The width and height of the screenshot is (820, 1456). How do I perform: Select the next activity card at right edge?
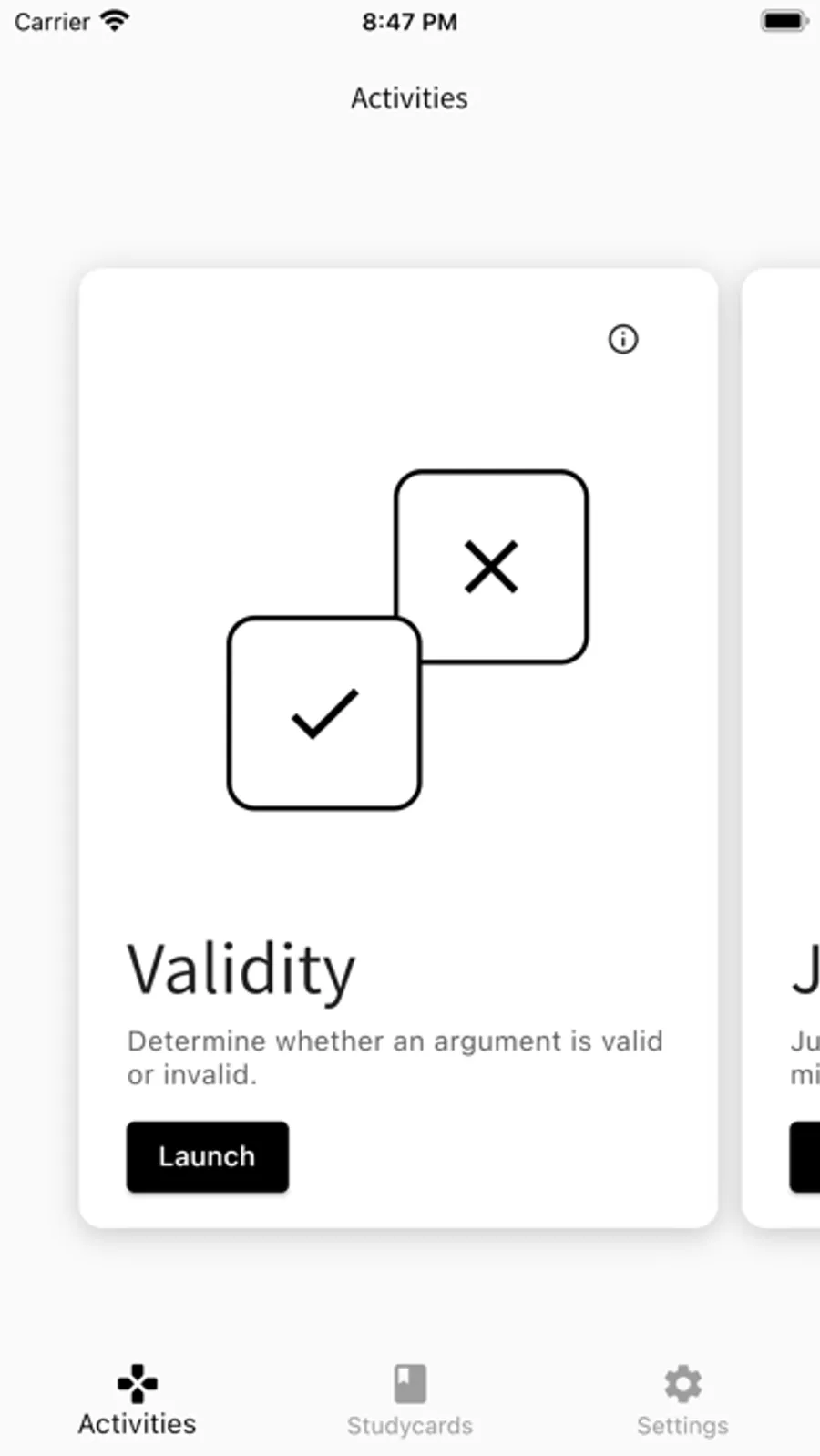coord(782,748)
